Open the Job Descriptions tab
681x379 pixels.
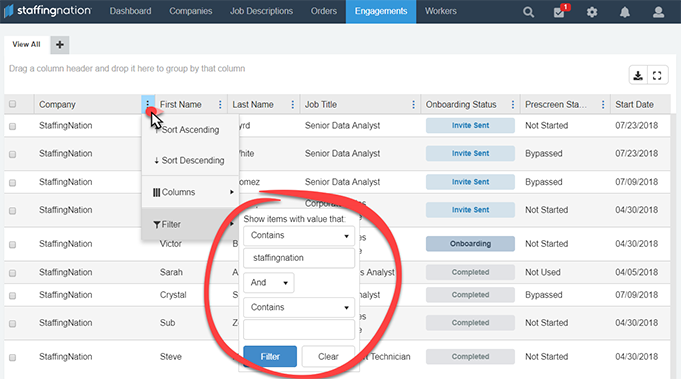click(261, 11)
